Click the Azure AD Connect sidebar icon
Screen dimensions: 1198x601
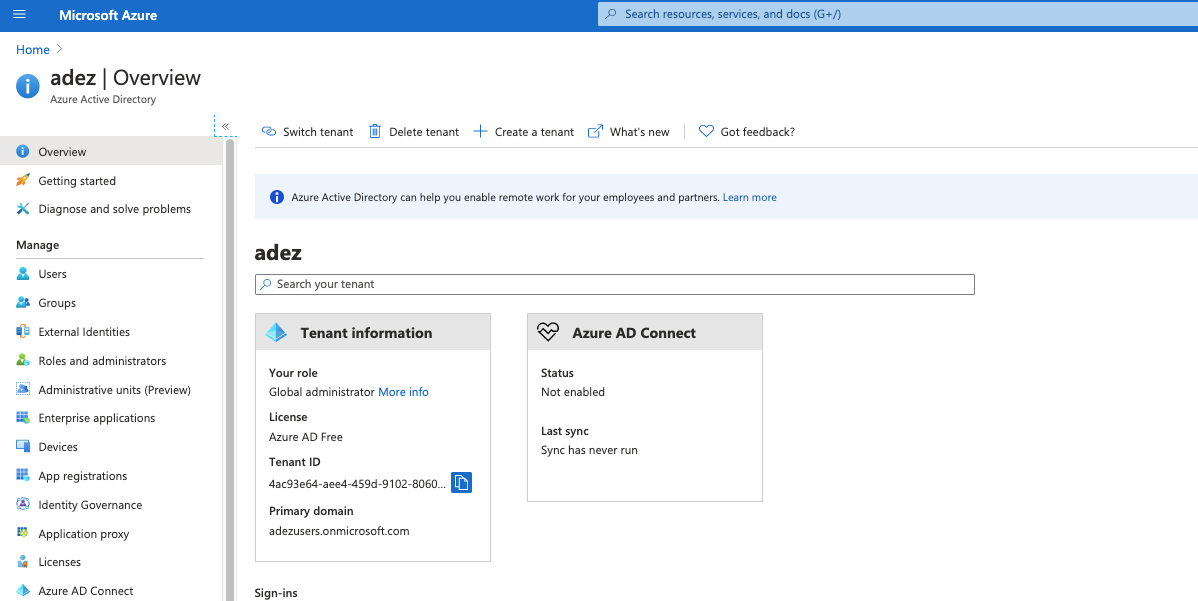pos(23,590)
